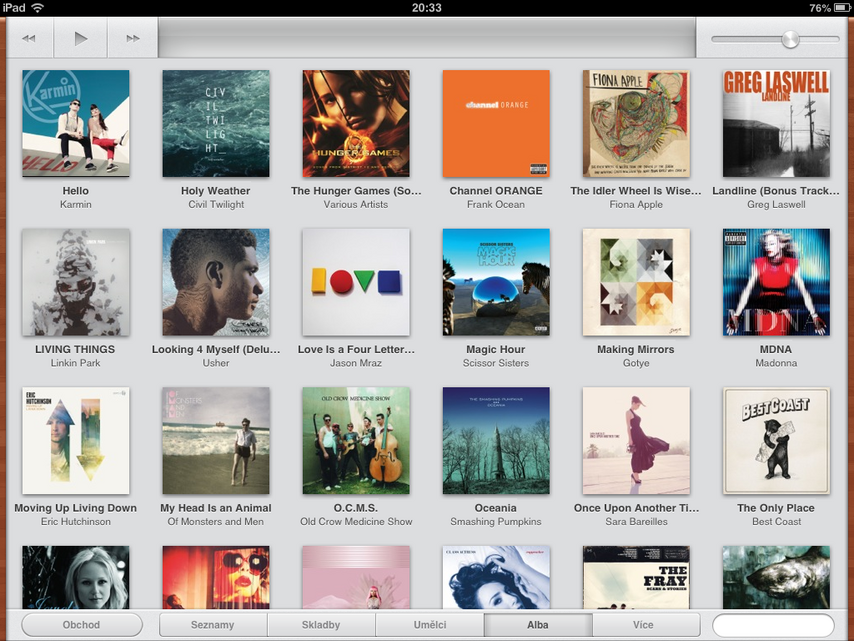854x641 pixels.
Task: Tap the search field in bottom bar
Action: [772, 625]
